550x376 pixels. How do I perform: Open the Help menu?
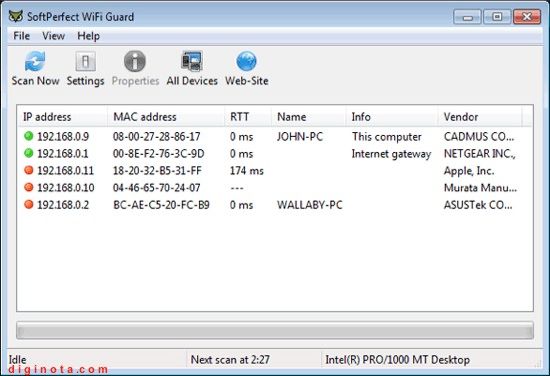point(88,36)
